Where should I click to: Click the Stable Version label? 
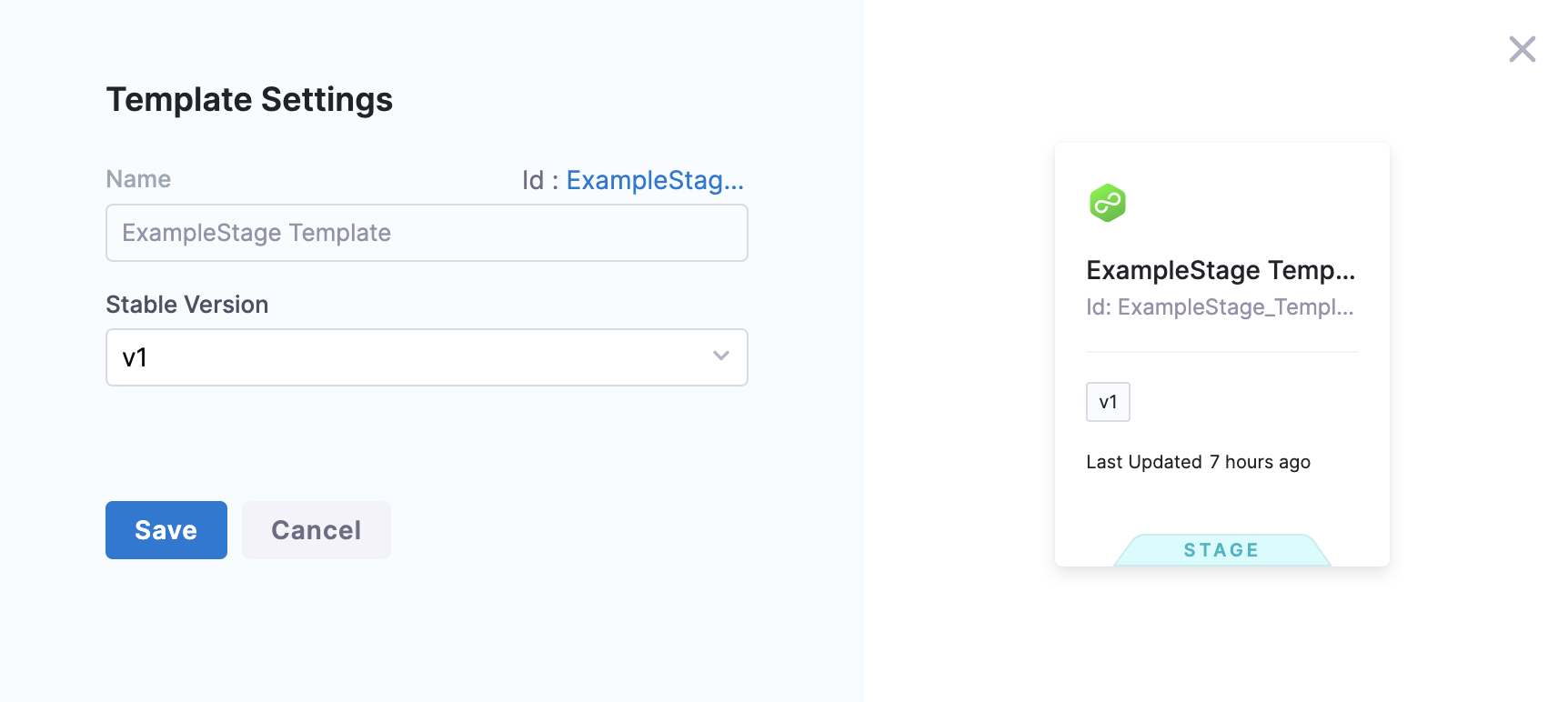(186, 305)
